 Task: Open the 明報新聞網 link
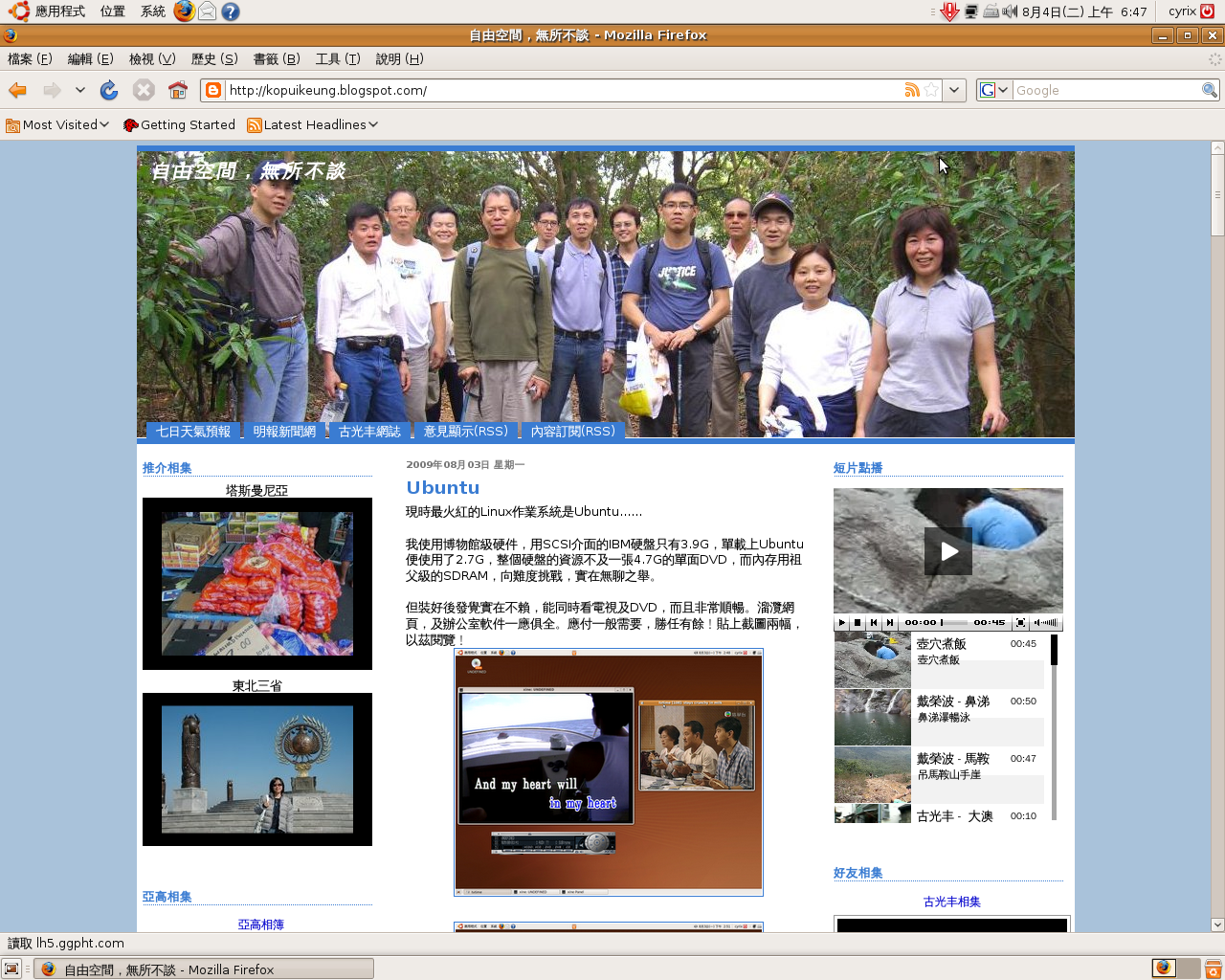click(x=284, y=432)
